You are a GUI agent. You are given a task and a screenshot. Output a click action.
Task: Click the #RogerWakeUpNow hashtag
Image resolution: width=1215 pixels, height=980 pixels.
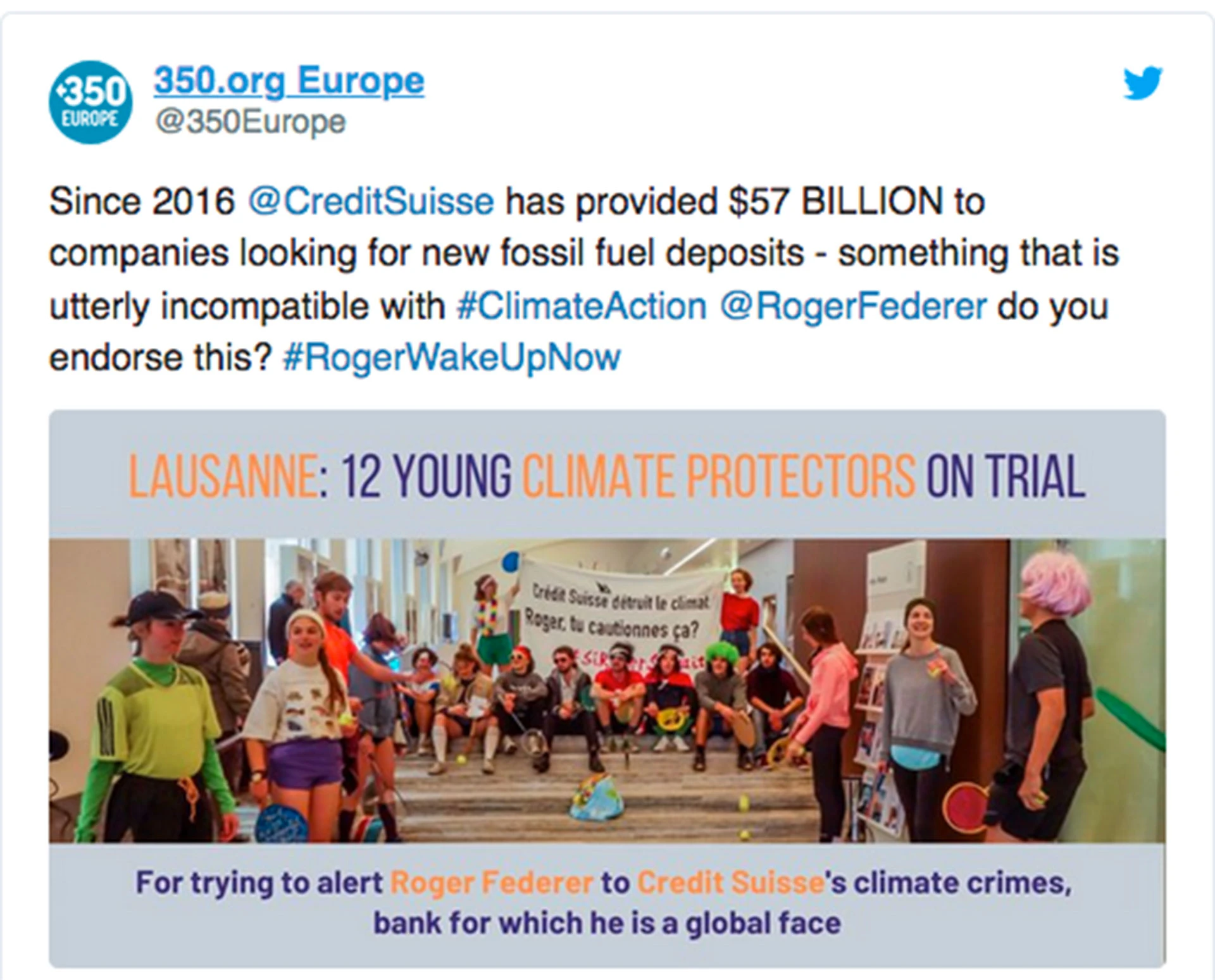coord(452,357)
